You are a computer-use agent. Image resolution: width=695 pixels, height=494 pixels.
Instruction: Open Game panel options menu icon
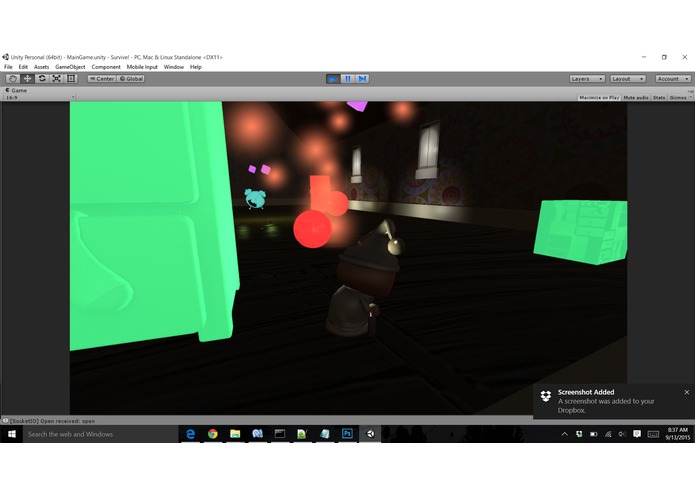coord(691,91)
